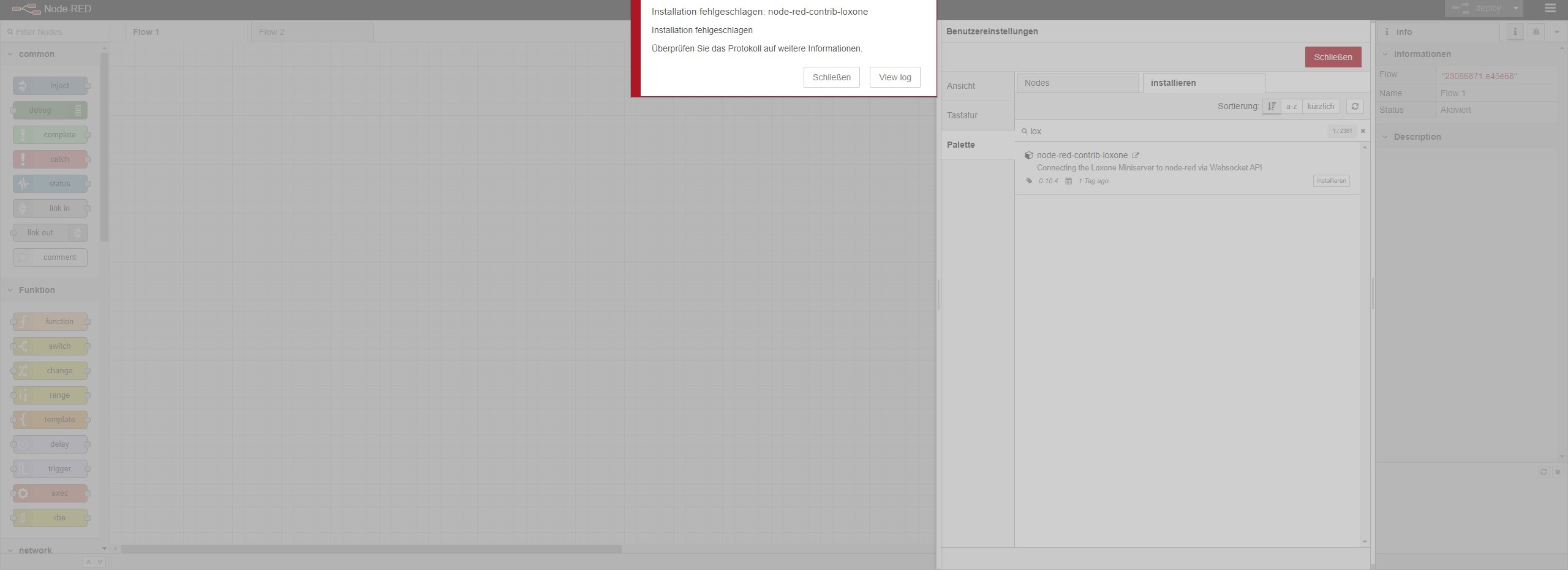This screenshot has height=570, width=1568.
Task: Select the link in node
Action: [50, 208]
